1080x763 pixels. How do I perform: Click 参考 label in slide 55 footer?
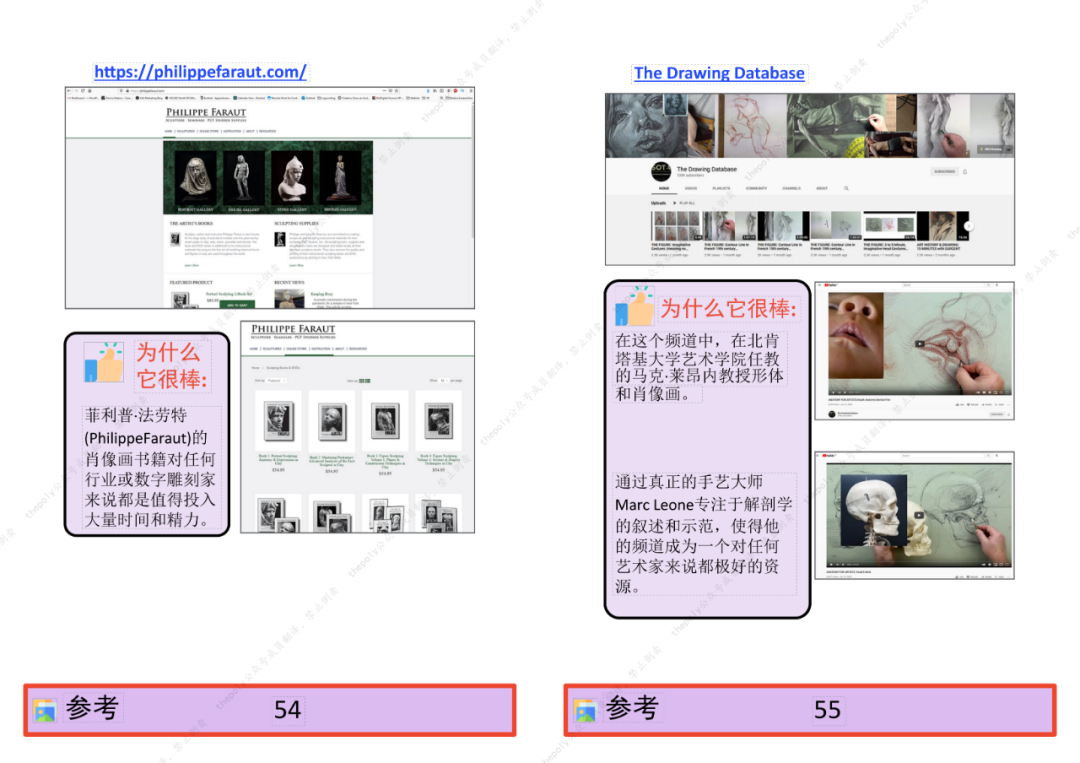[632, 708]
